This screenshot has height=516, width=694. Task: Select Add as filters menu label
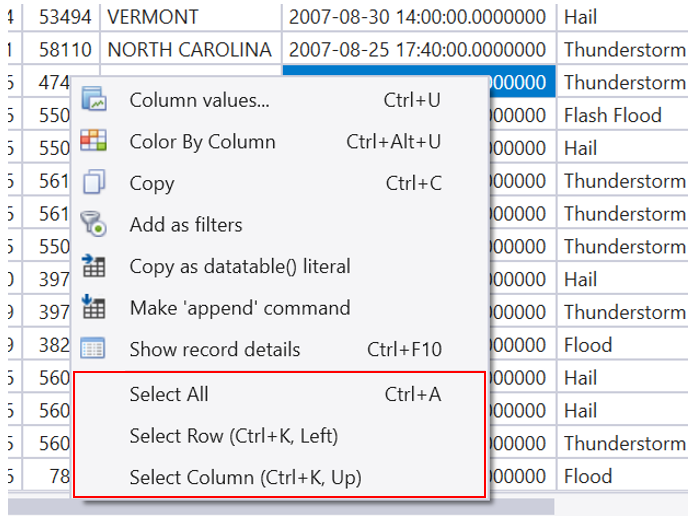186,225
